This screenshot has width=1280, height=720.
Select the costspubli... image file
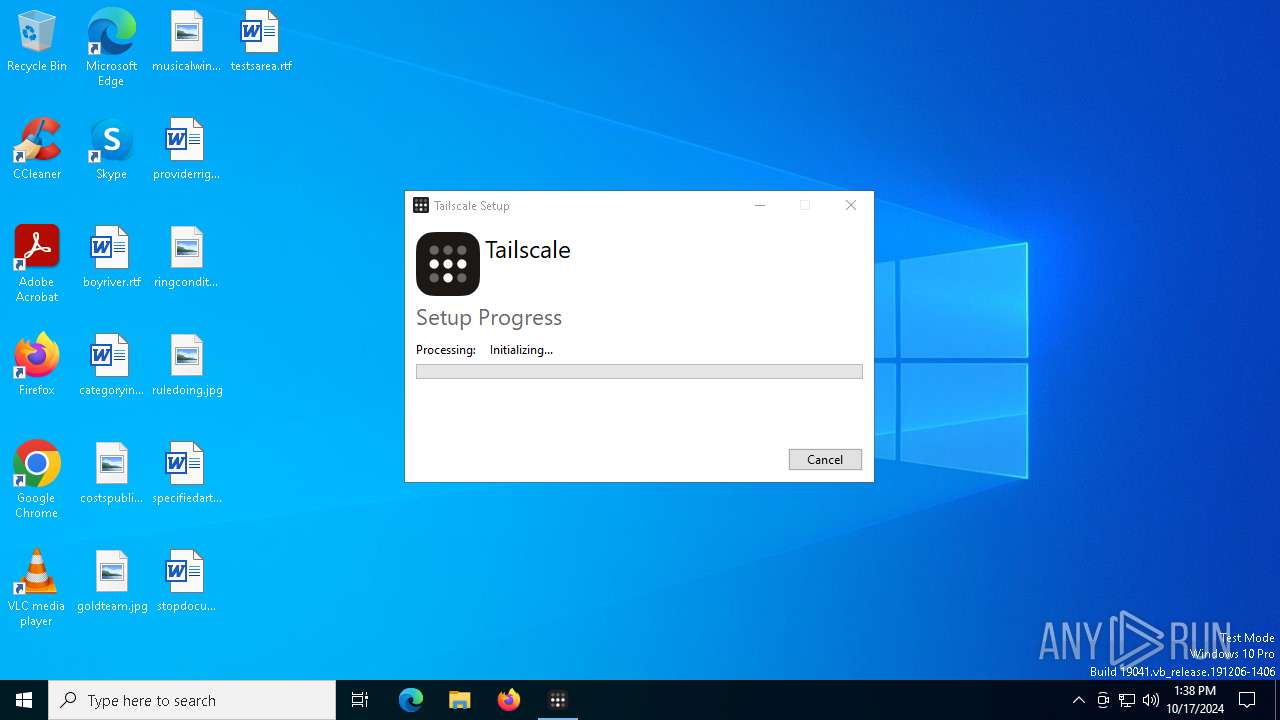[111, 474]
